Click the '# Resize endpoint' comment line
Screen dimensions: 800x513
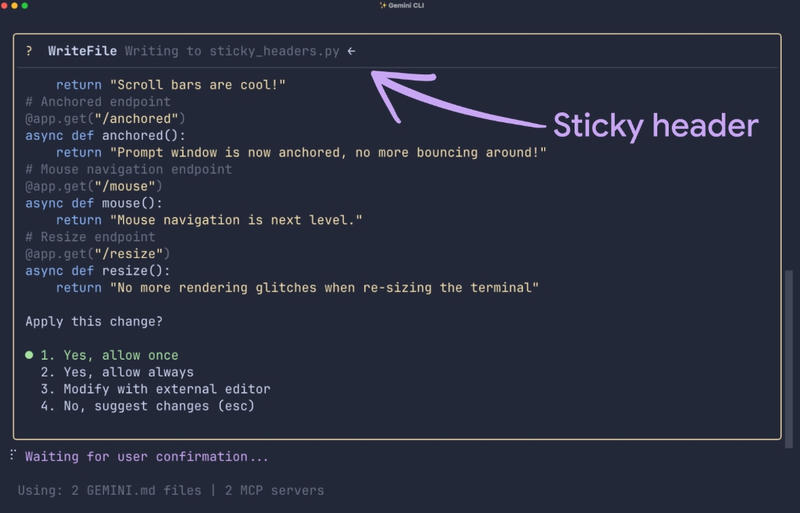90,237
